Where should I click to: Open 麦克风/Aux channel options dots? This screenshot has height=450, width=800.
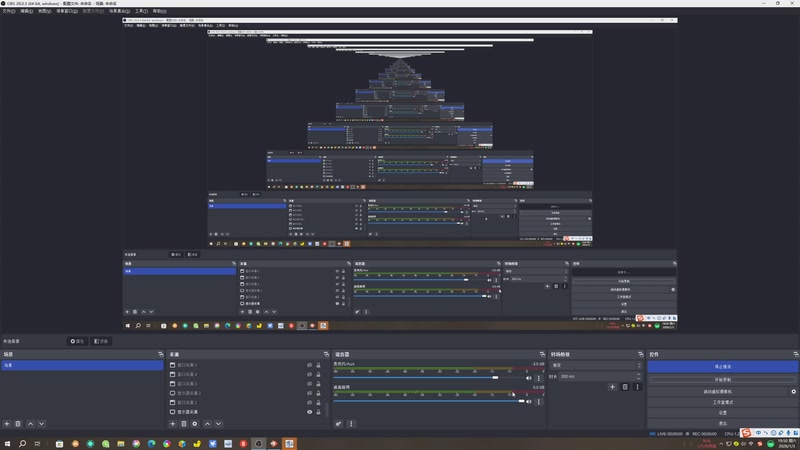tap(538, 378)
